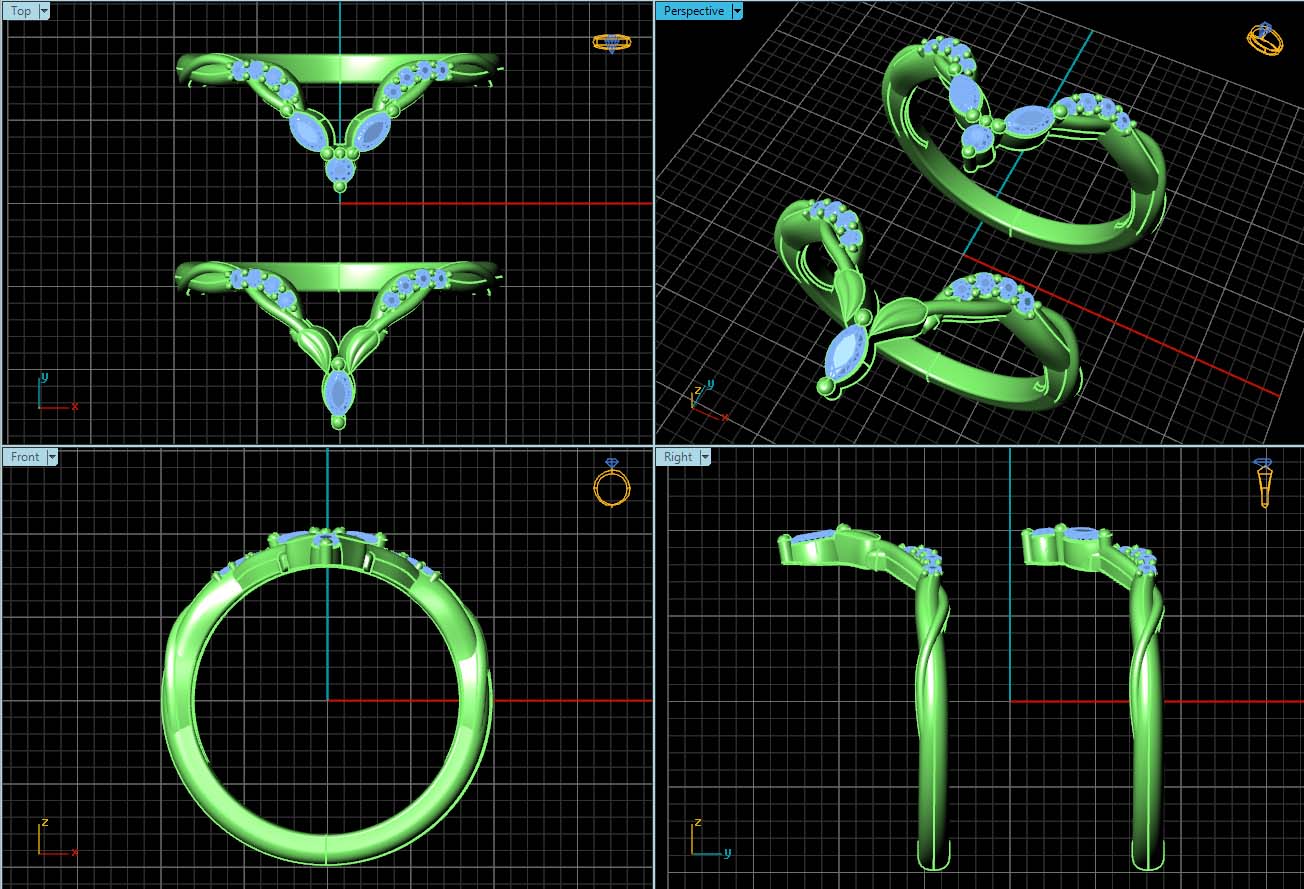Select the Front viewport title label
Screen dimensions: 1304x889
click(x=25, y=457)
